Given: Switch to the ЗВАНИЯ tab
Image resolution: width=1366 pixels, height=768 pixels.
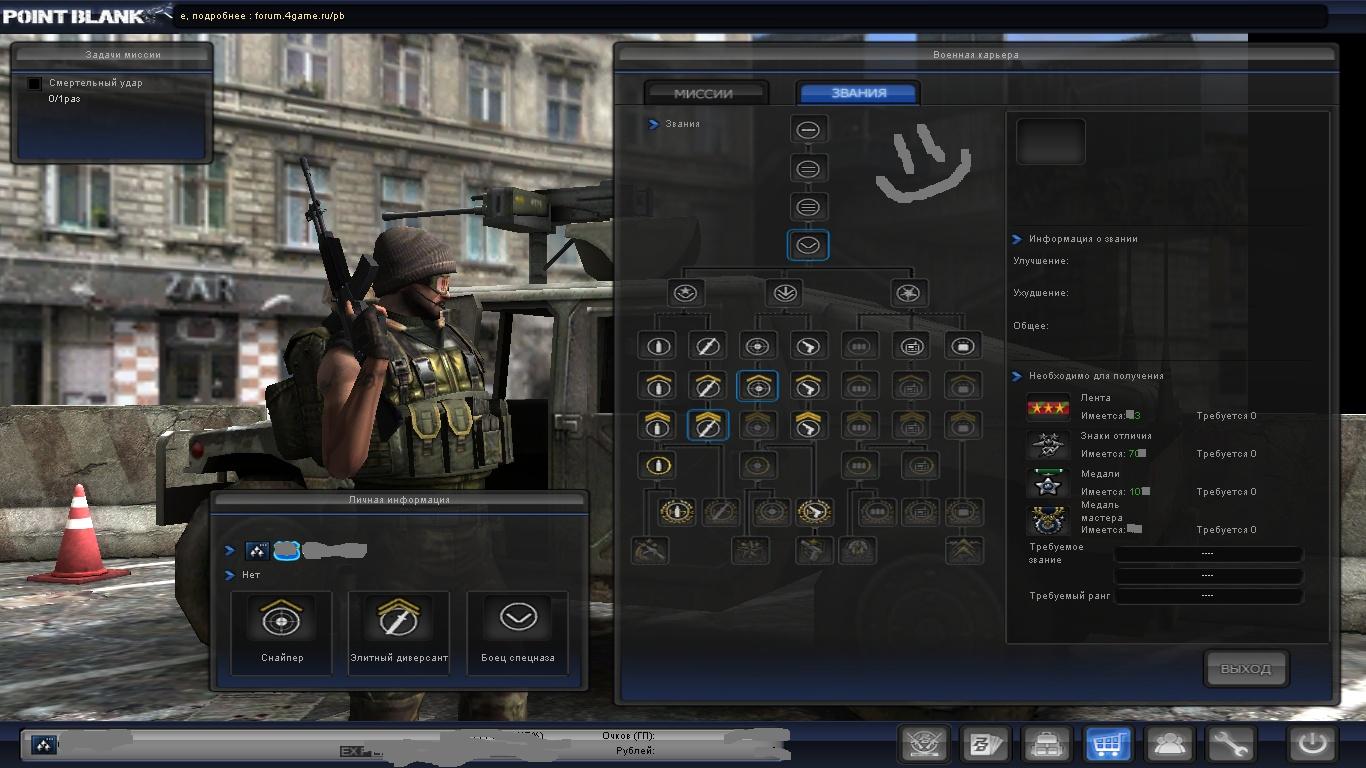Looking at the screenshot, I should tap(858, 93).
